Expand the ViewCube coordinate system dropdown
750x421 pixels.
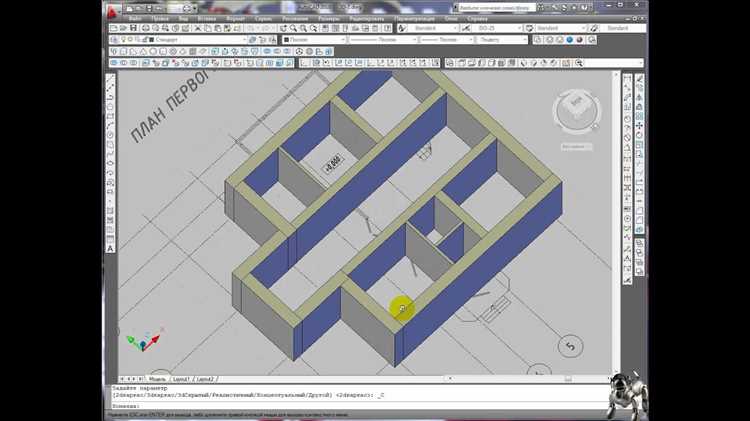pyautogui.click(x=576, y=147)
